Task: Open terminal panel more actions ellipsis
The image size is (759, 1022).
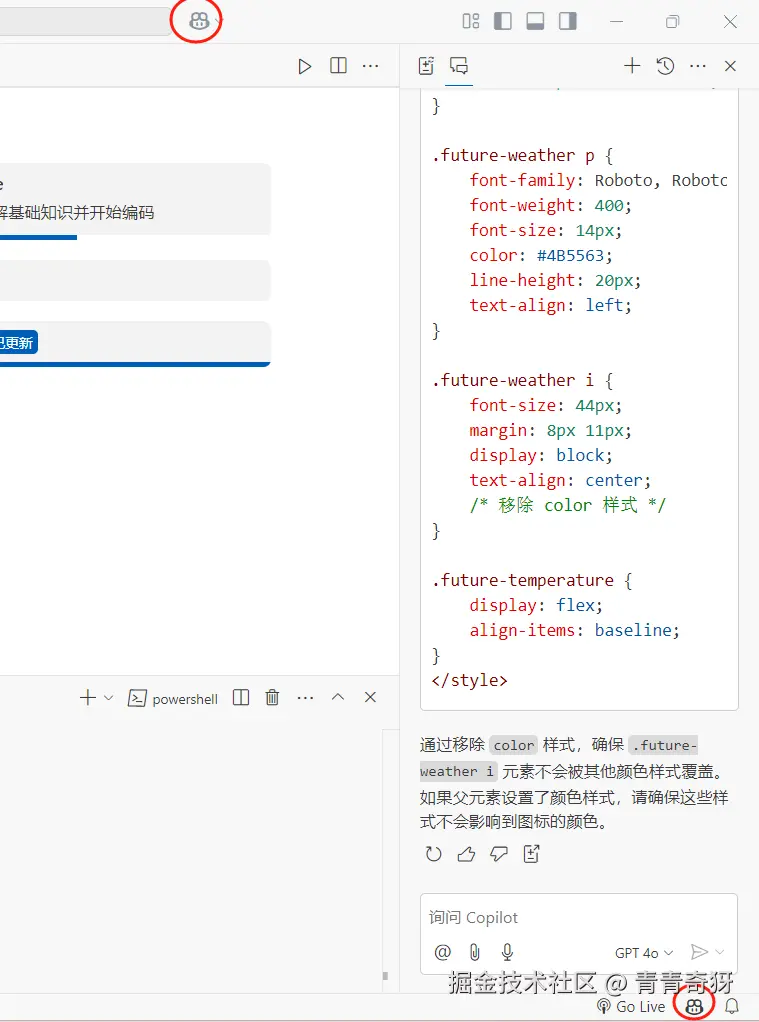Action: pos(305,698)
